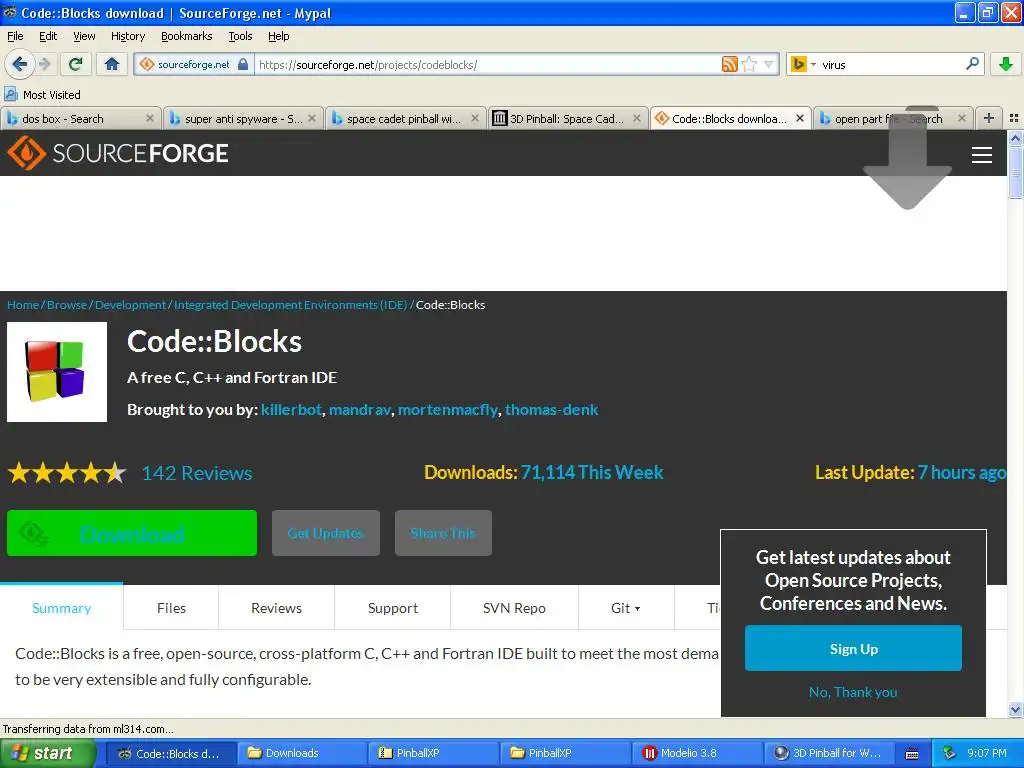Click the forward navigation arrow
This screenshot has height=768, width=1024.
45,64
